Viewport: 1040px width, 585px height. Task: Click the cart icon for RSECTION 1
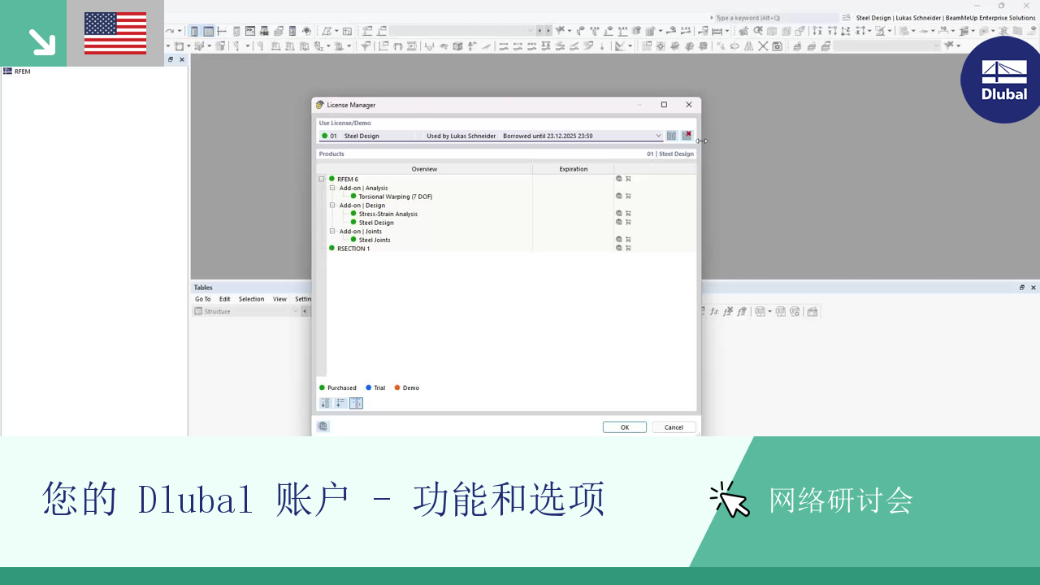[628, 248]
